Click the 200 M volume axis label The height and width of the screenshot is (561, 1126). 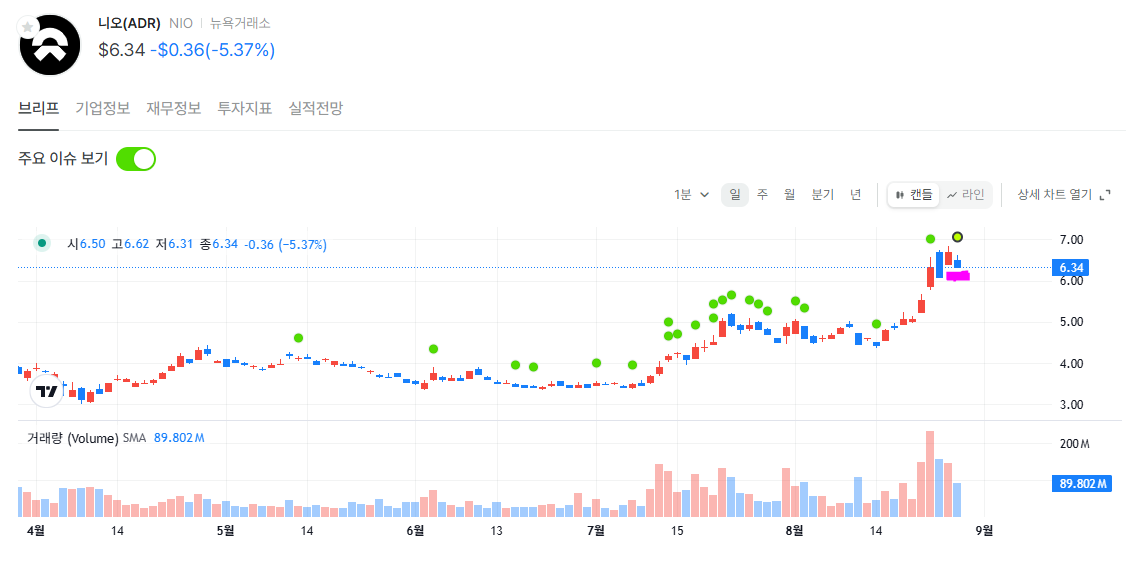click(1075, 444)
